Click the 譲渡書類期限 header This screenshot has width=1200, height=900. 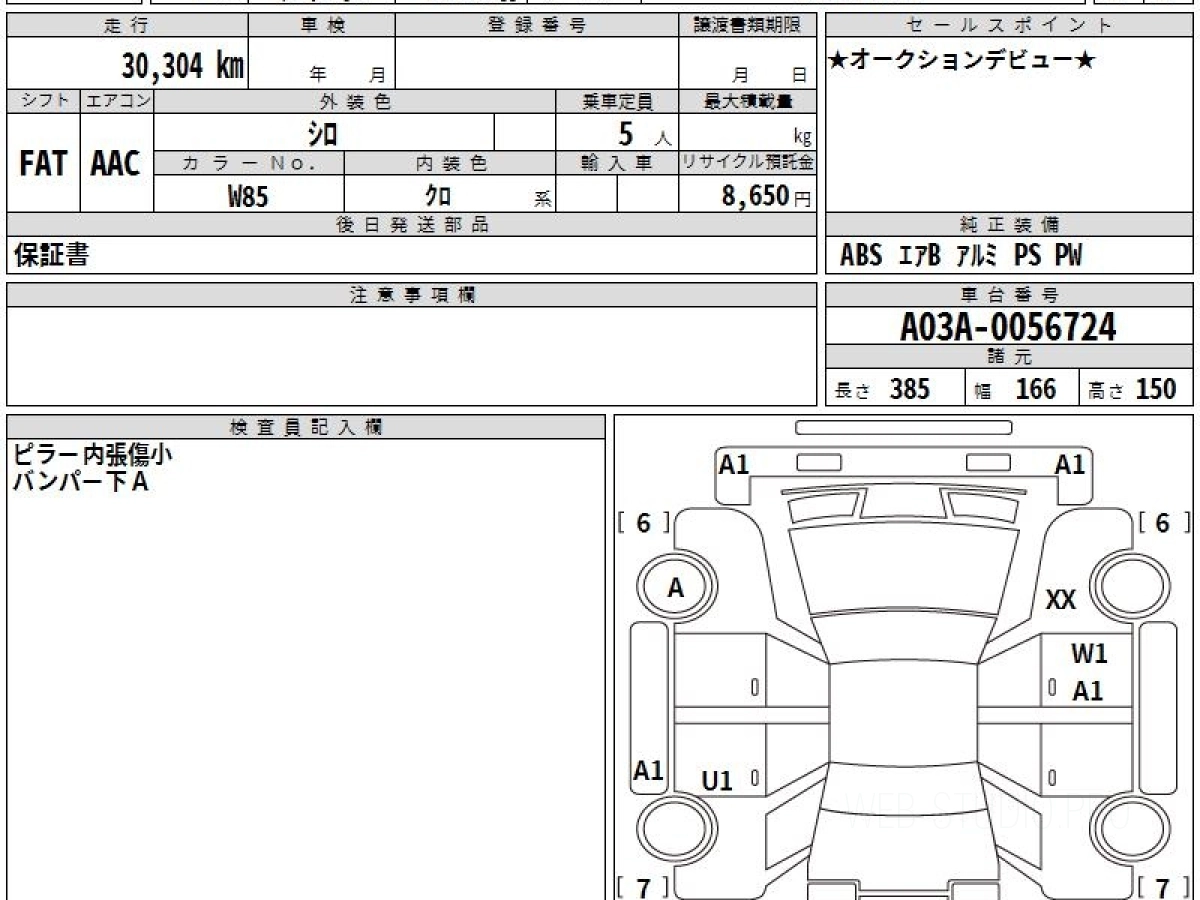click(748, 26)
